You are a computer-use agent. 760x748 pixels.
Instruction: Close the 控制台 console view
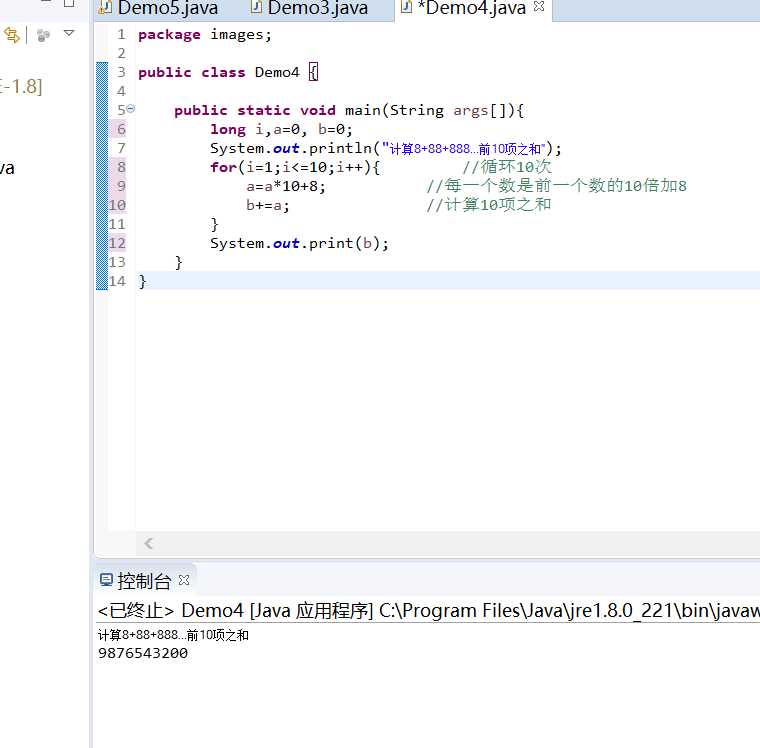pyautogui.click(x=184, y=580)
